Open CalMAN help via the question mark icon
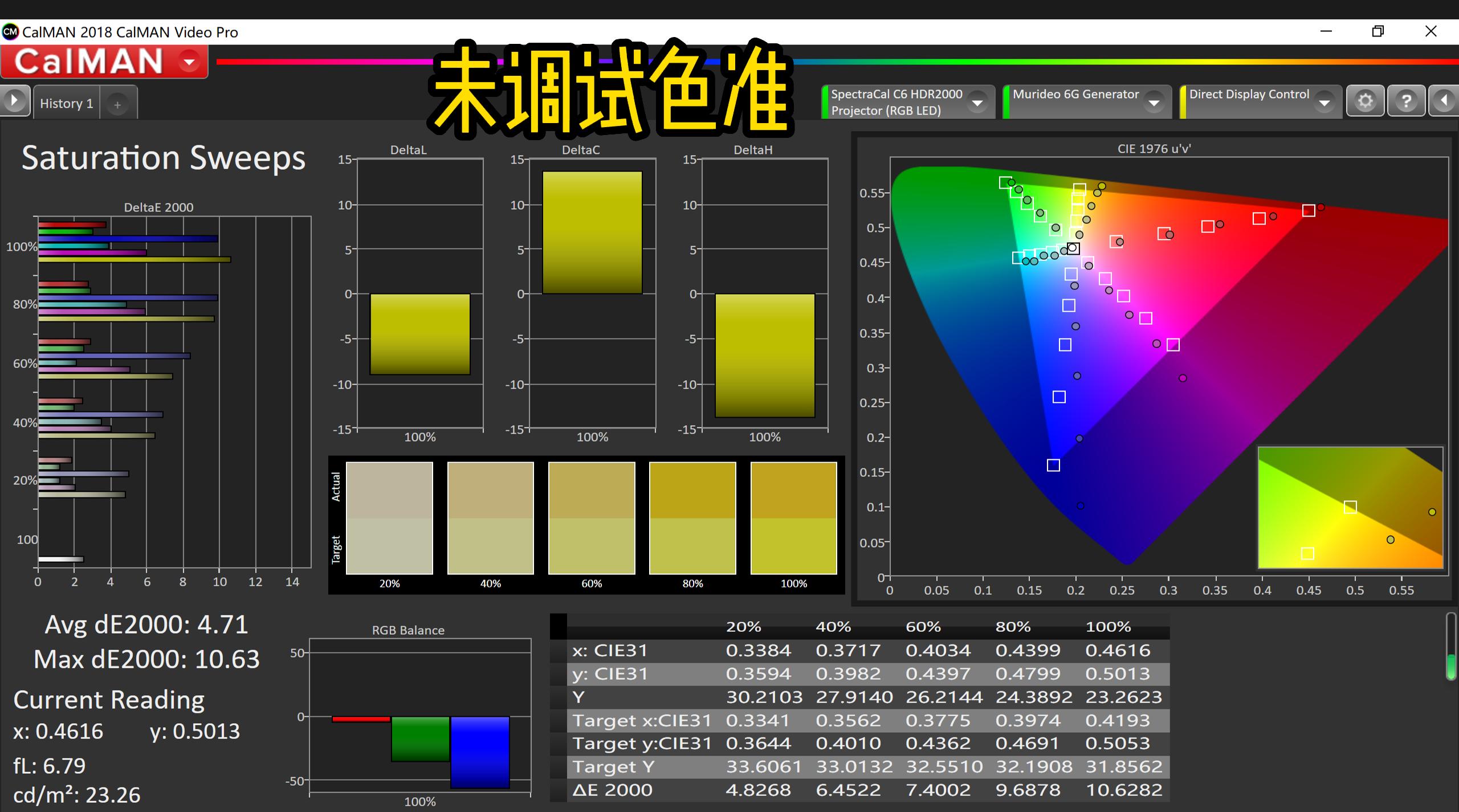 [x=1407, y=101]
